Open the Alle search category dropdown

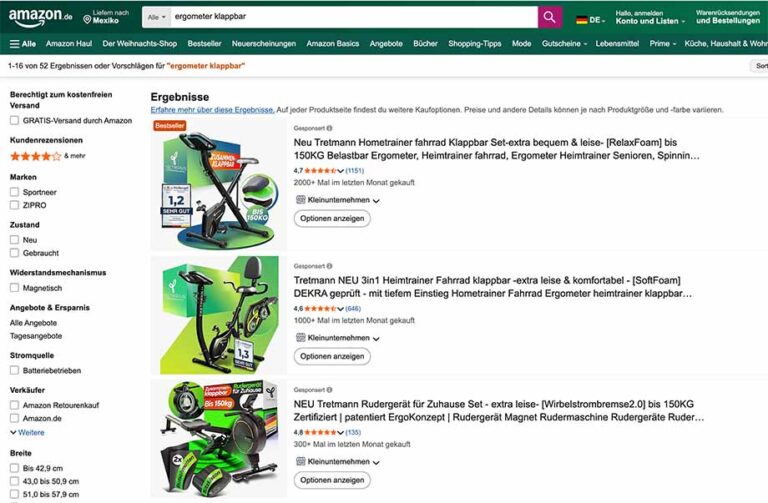pyautogui.click(x=157, y=17)
